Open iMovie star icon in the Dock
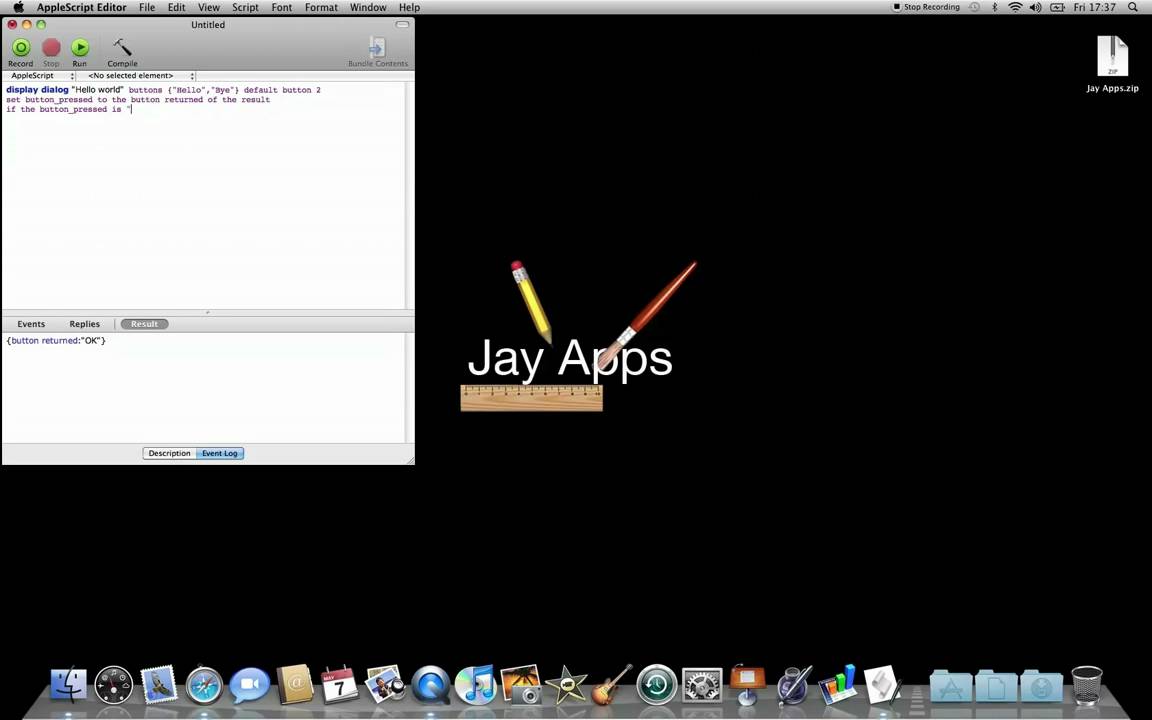The image size is (1152, 720). pyautogui.click(x=566, y=685)
